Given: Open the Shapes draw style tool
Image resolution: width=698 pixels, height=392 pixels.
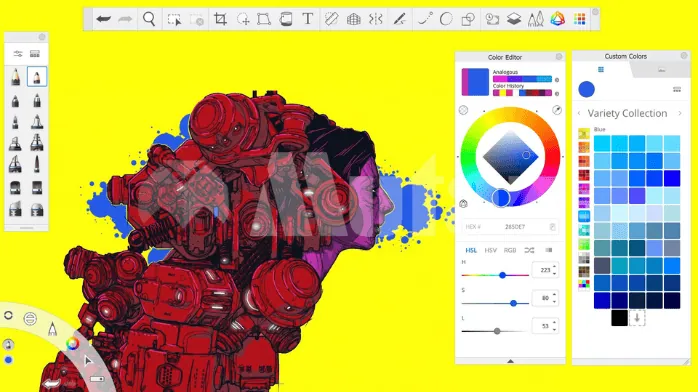Looking at the screenshot, I should (468, 19).
